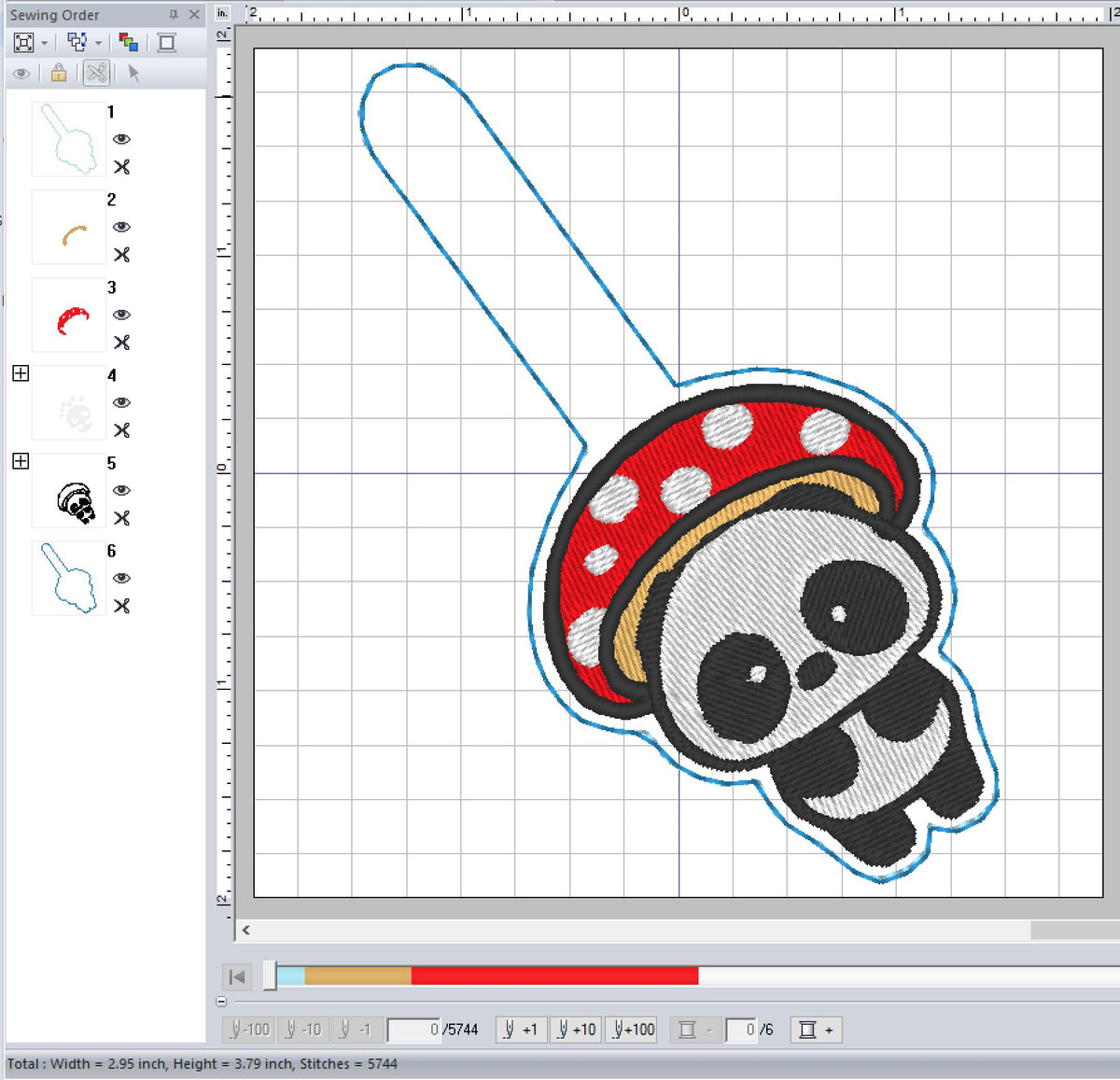Toggle the trim scissors for step 3

pos(122,343)
